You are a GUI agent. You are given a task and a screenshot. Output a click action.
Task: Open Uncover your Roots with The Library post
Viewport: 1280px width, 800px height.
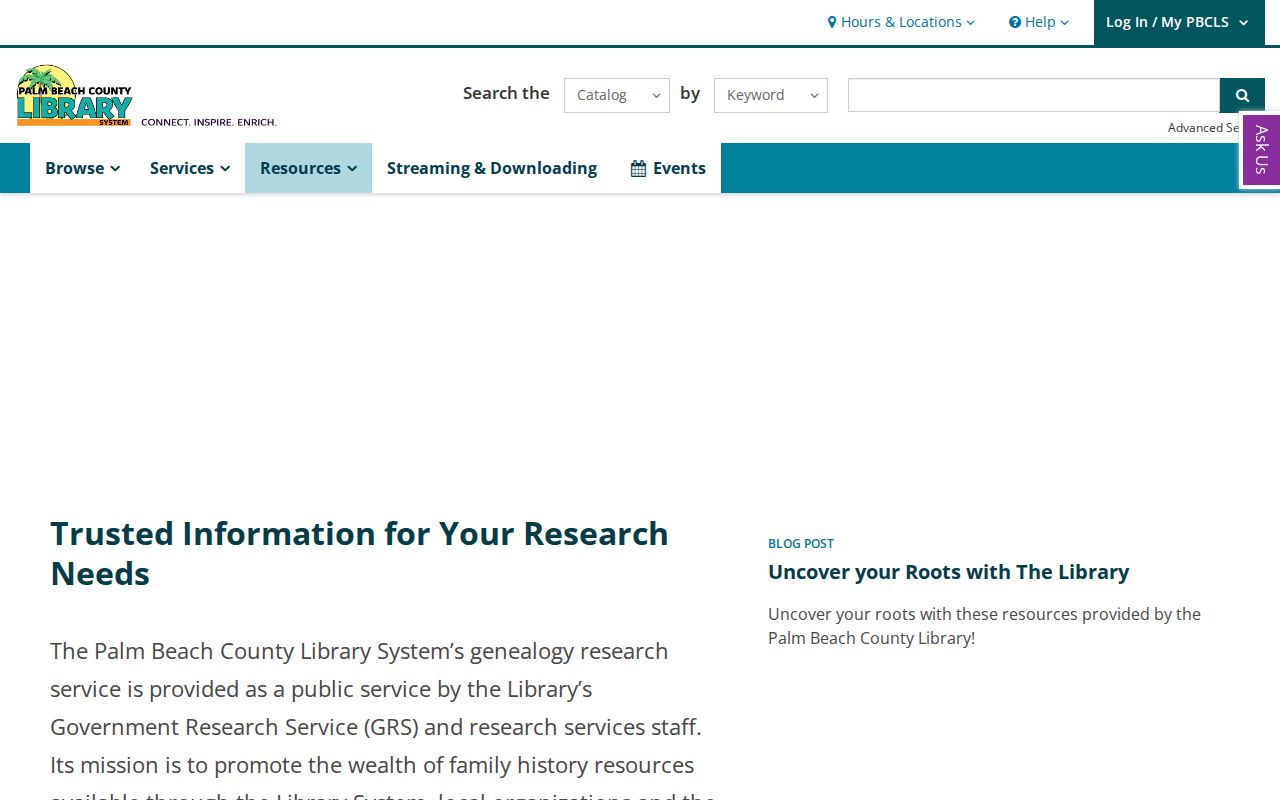point(948,572)
